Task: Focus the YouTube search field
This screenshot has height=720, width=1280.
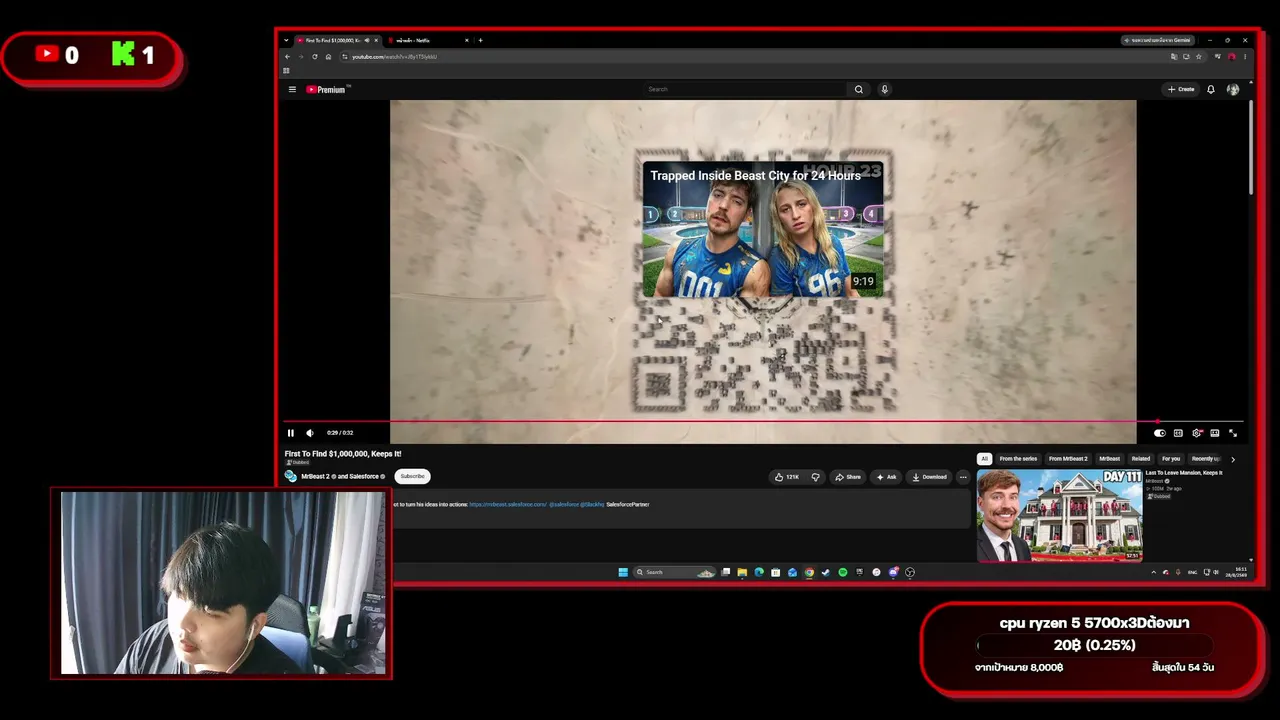Action: [746, 89]
